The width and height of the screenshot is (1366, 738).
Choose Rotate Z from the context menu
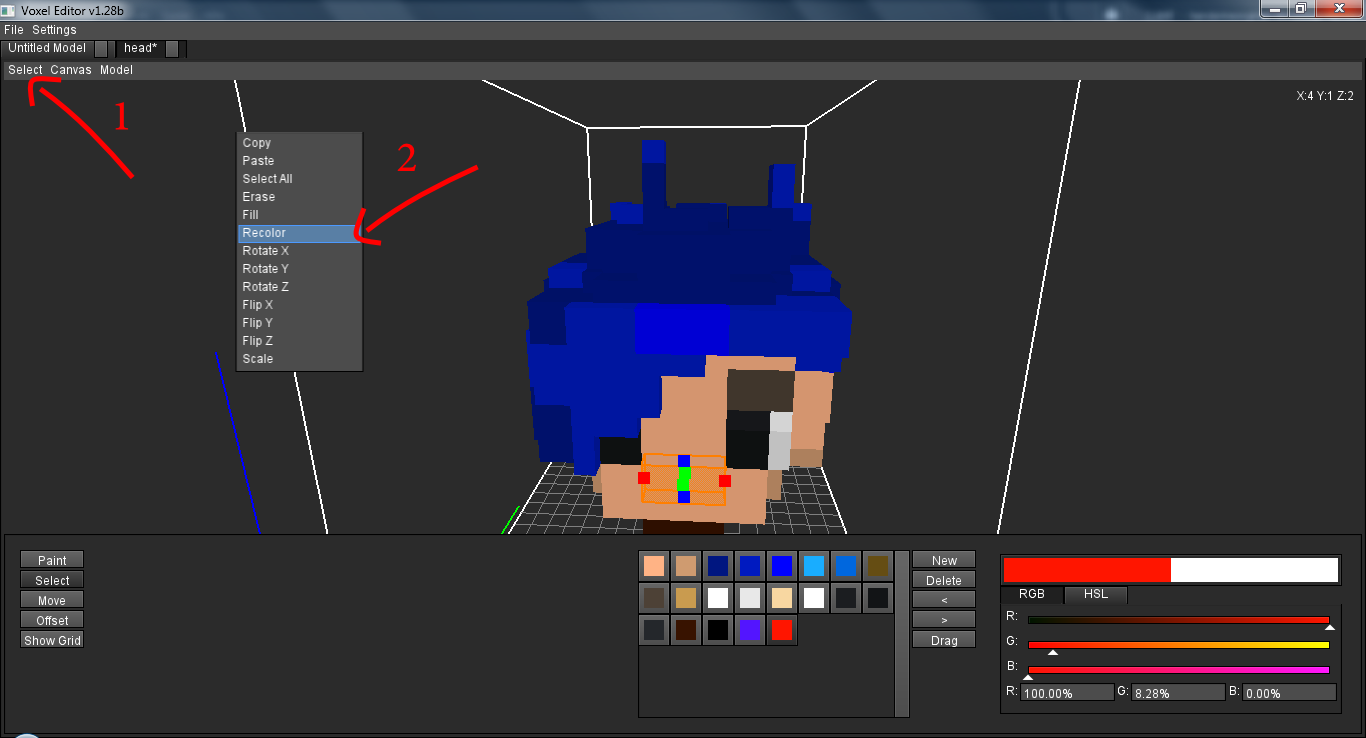click(x=299, y=287)
